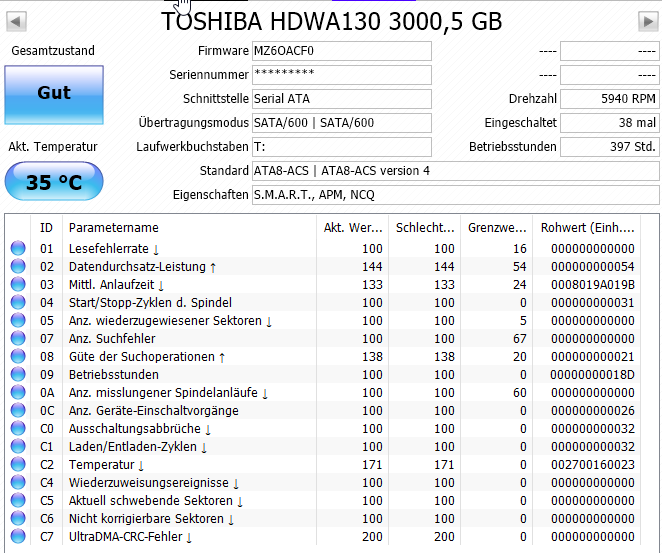
Task: Select the Betriebsstunden 397 Std. field
Action: [610, 147]
